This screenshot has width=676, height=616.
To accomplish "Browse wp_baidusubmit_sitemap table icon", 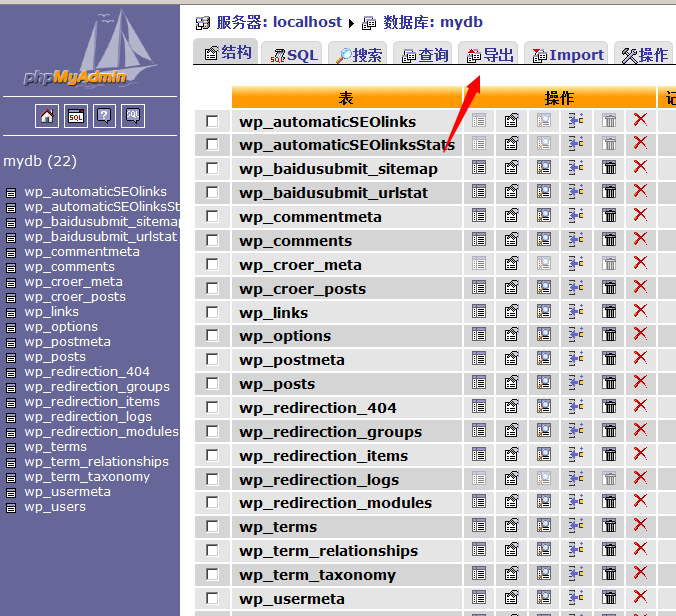I will pos(479,167).
